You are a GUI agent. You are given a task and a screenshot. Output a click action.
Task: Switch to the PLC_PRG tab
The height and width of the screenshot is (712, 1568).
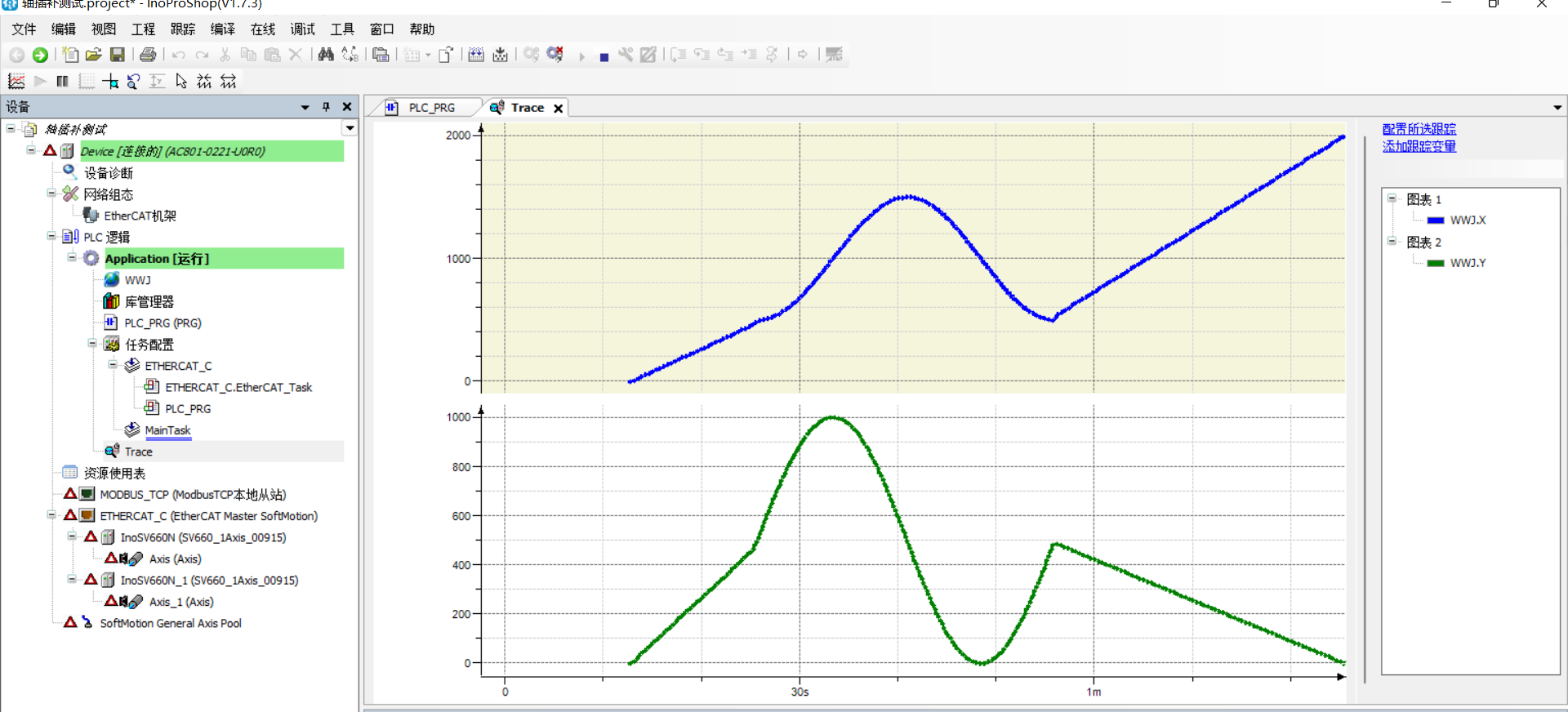pos(432,108)
